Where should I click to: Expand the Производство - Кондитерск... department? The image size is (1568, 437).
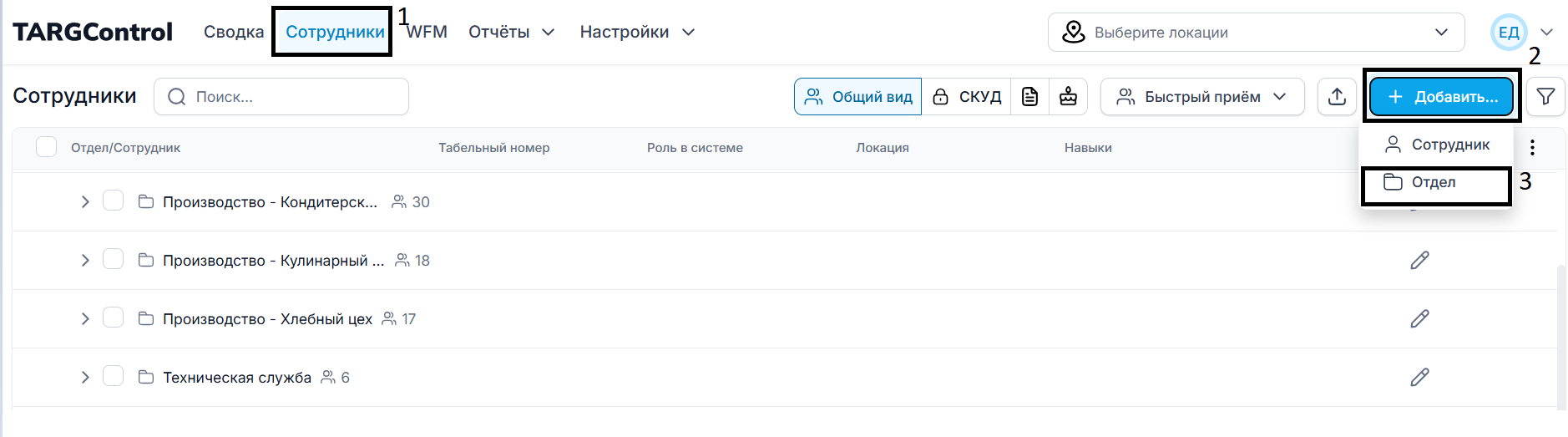84,202
